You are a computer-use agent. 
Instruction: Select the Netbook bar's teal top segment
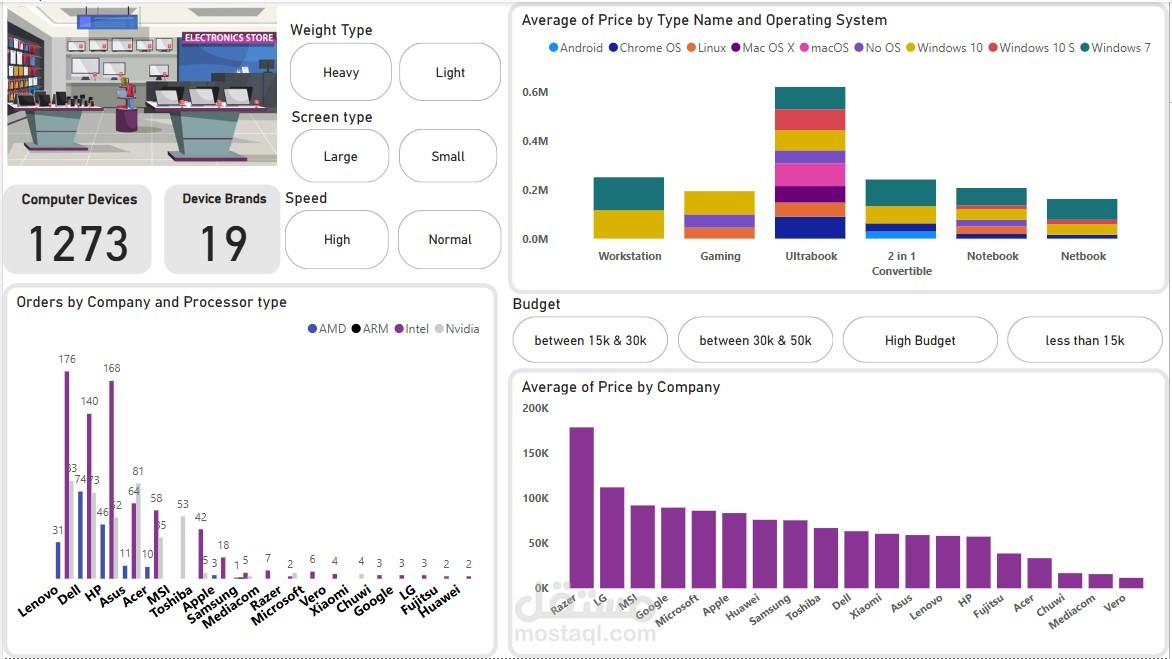(1082, 209)
